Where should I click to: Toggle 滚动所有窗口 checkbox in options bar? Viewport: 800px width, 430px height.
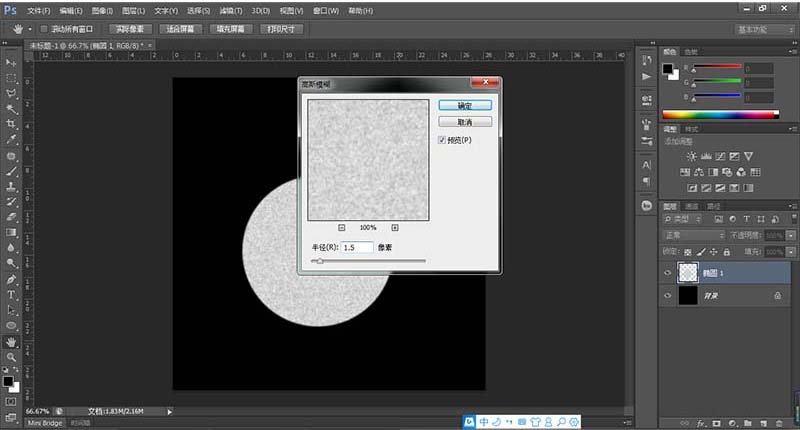(44, 29)
